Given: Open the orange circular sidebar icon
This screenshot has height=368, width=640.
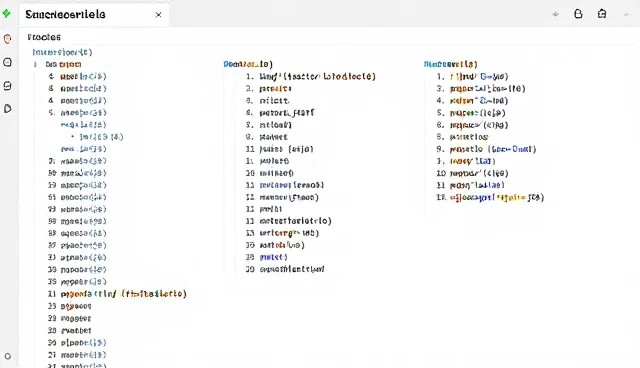Looking at the screenshot, I should pos(7,39).
